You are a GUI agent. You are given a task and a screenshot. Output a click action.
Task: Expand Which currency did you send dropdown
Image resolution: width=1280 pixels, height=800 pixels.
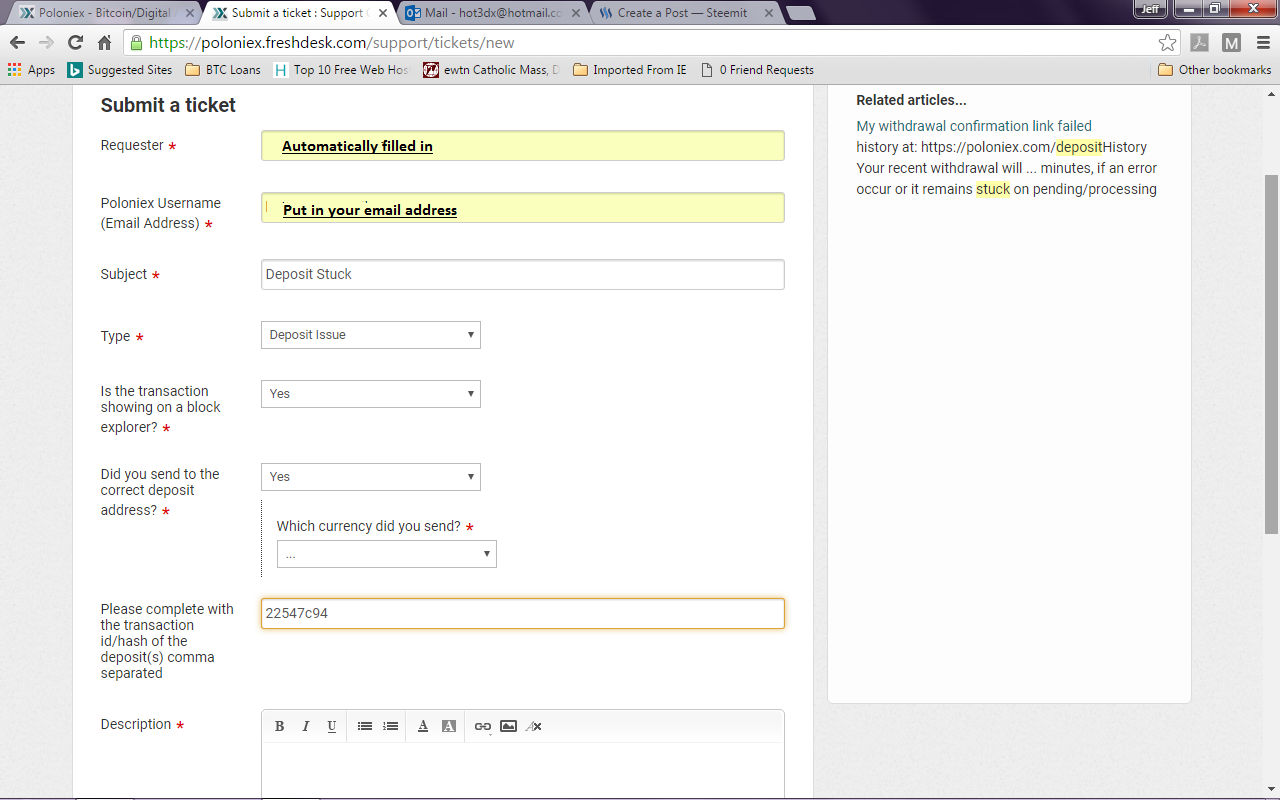[x=387, y=554]
